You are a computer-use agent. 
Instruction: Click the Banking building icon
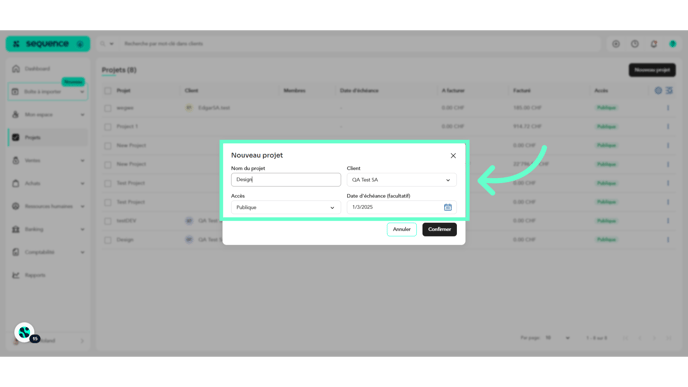(16, 229)
